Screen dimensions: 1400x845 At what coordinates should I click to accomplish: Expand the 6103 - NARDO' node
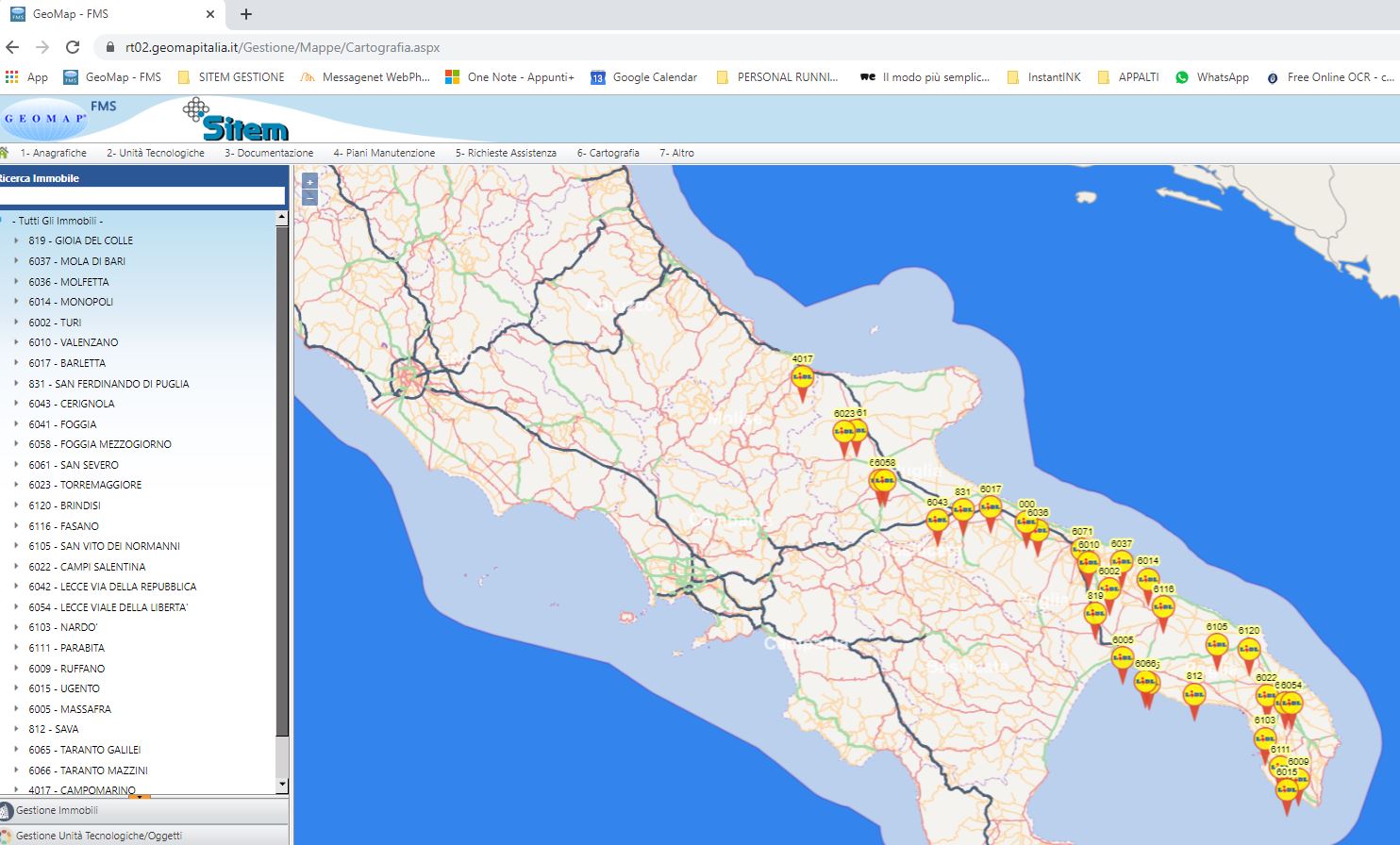click(16, 627)
